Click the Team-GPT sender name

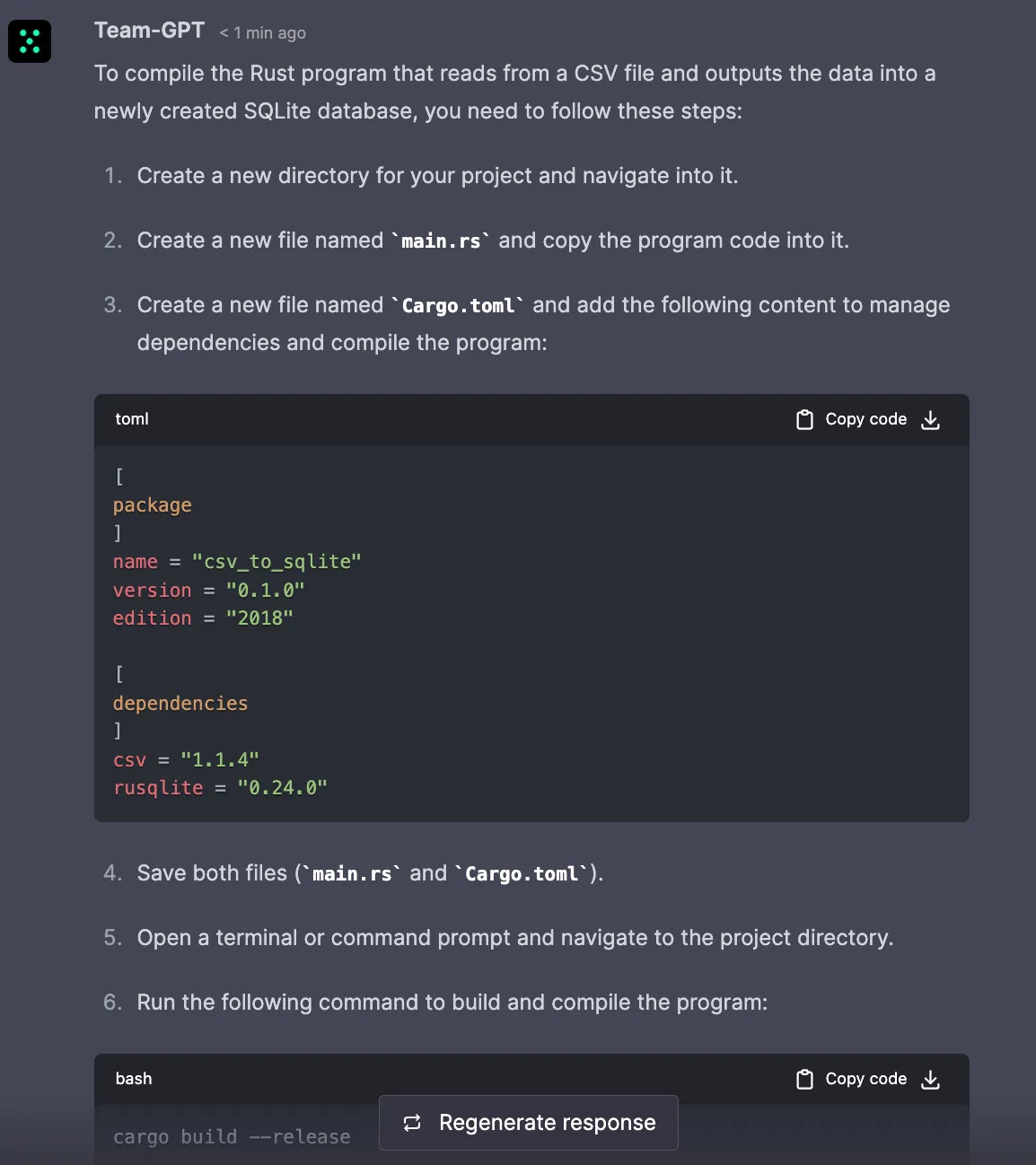point(149,30)
